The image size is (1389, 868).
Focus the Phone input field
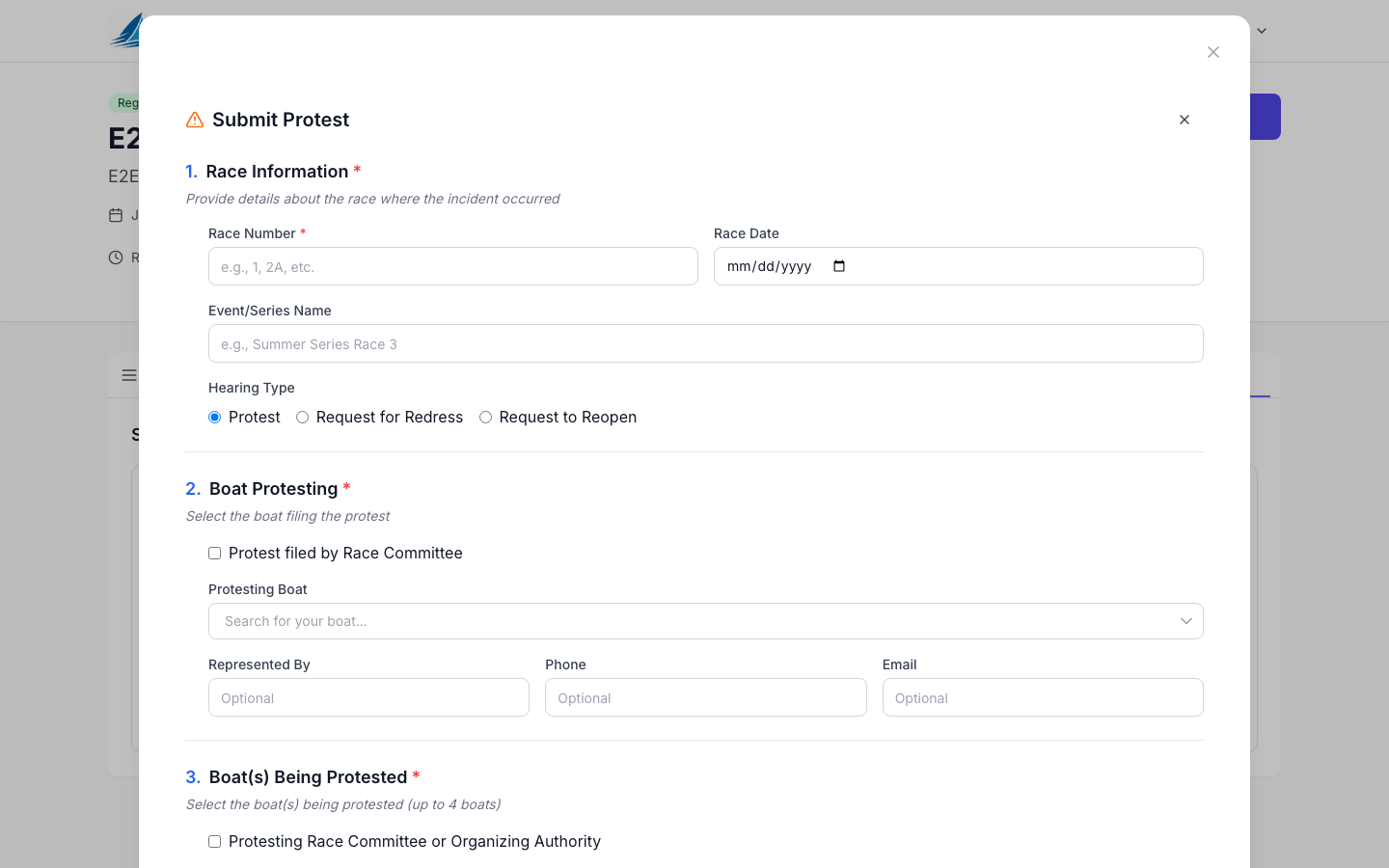pyautogui.click(x=705, y=697)
